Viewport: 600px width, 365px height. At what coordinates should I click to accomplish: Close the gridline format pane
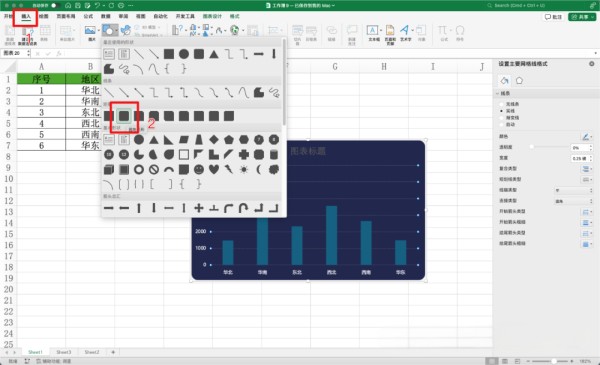592,64
